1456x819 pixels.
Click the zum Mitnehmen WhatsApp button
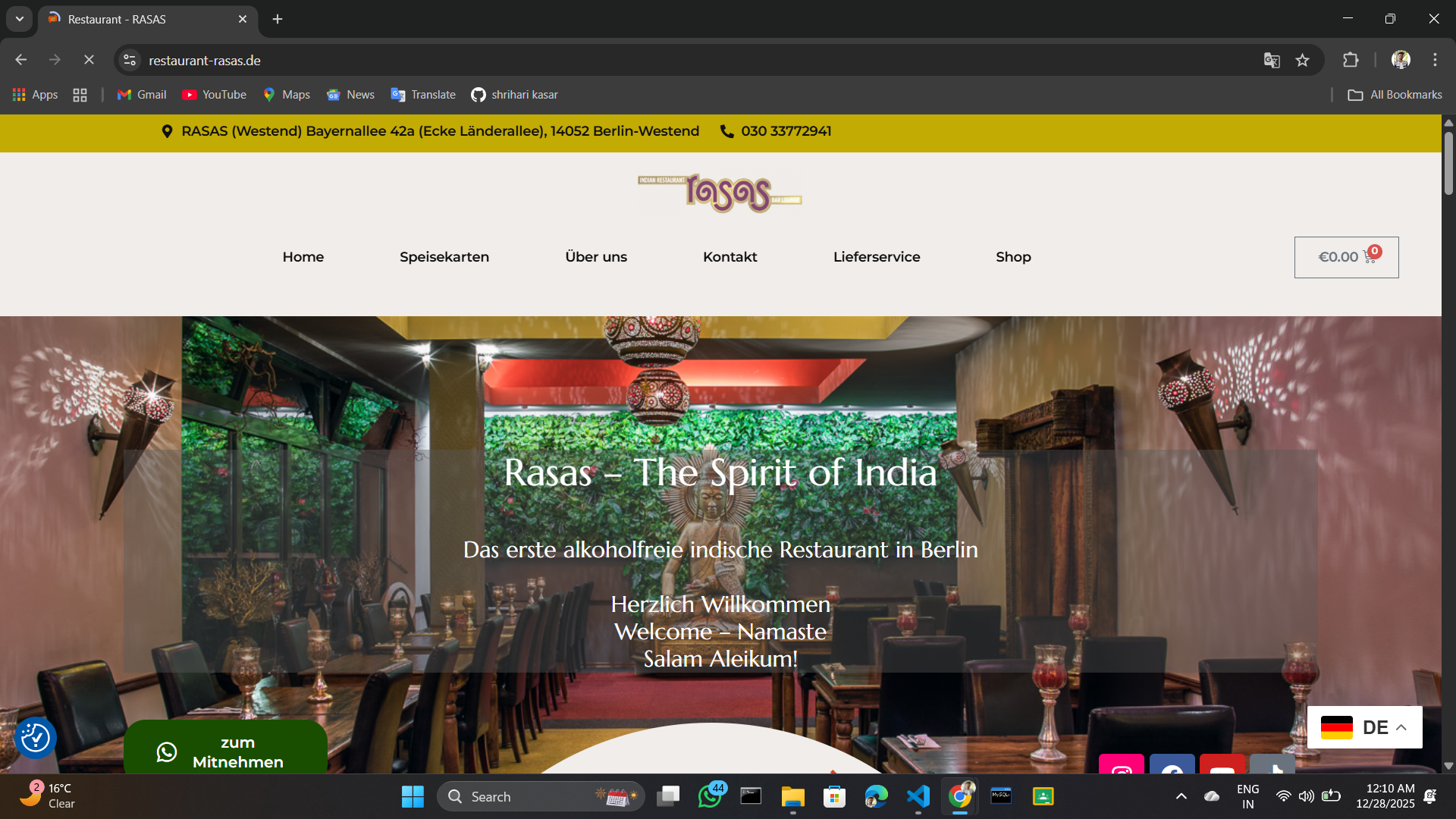[x=225, y=752]
